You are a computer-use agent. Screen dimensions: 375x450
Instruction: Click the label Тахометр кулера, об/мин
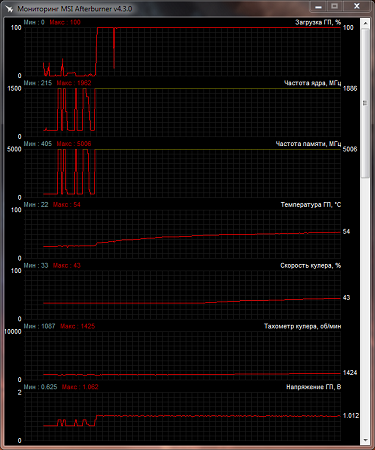302,326
